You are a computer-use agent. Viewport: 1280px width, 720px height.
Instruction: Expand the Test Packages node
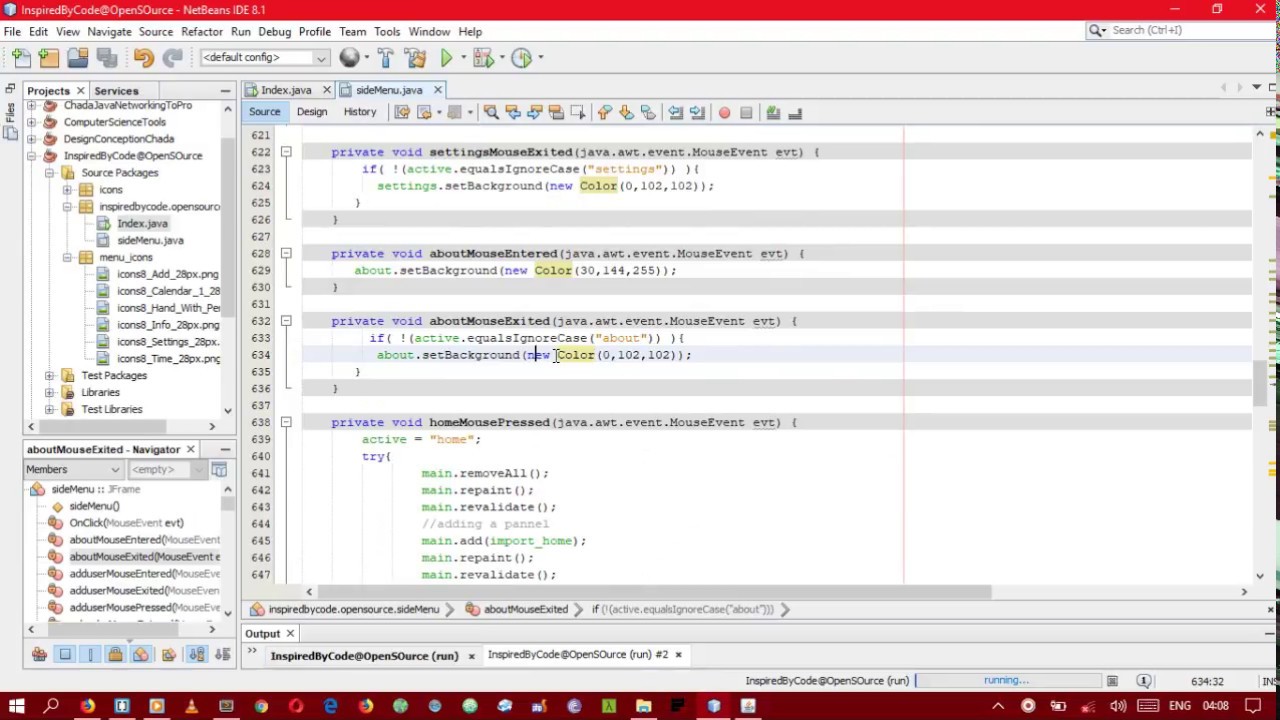pos(49,376)
